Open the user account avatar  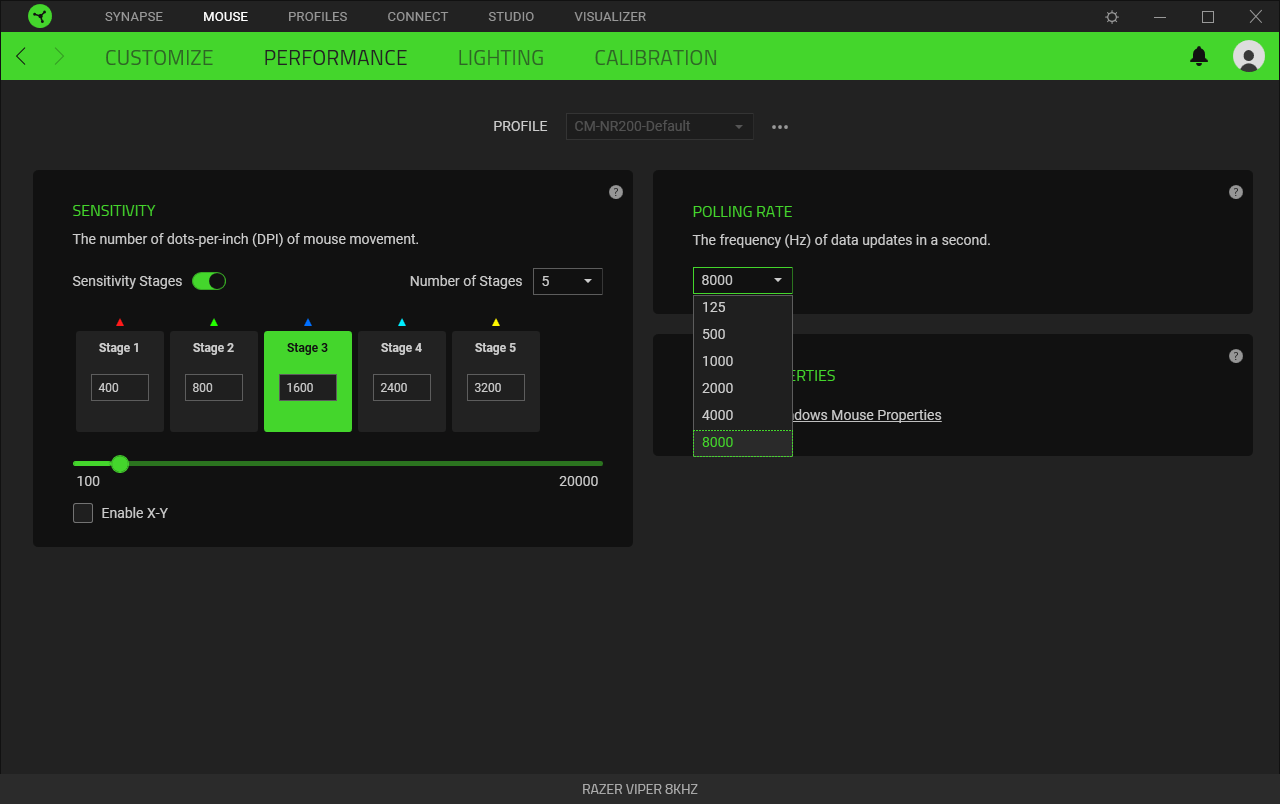[x=1249, y=57]
